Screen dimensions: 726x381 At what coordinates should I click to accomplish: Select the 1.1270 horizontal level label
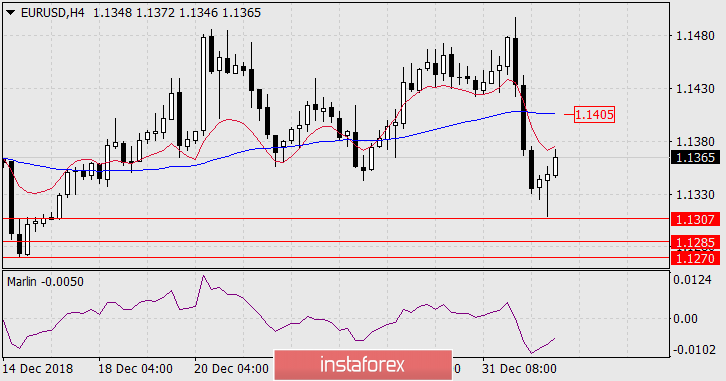tap(695, 258)
